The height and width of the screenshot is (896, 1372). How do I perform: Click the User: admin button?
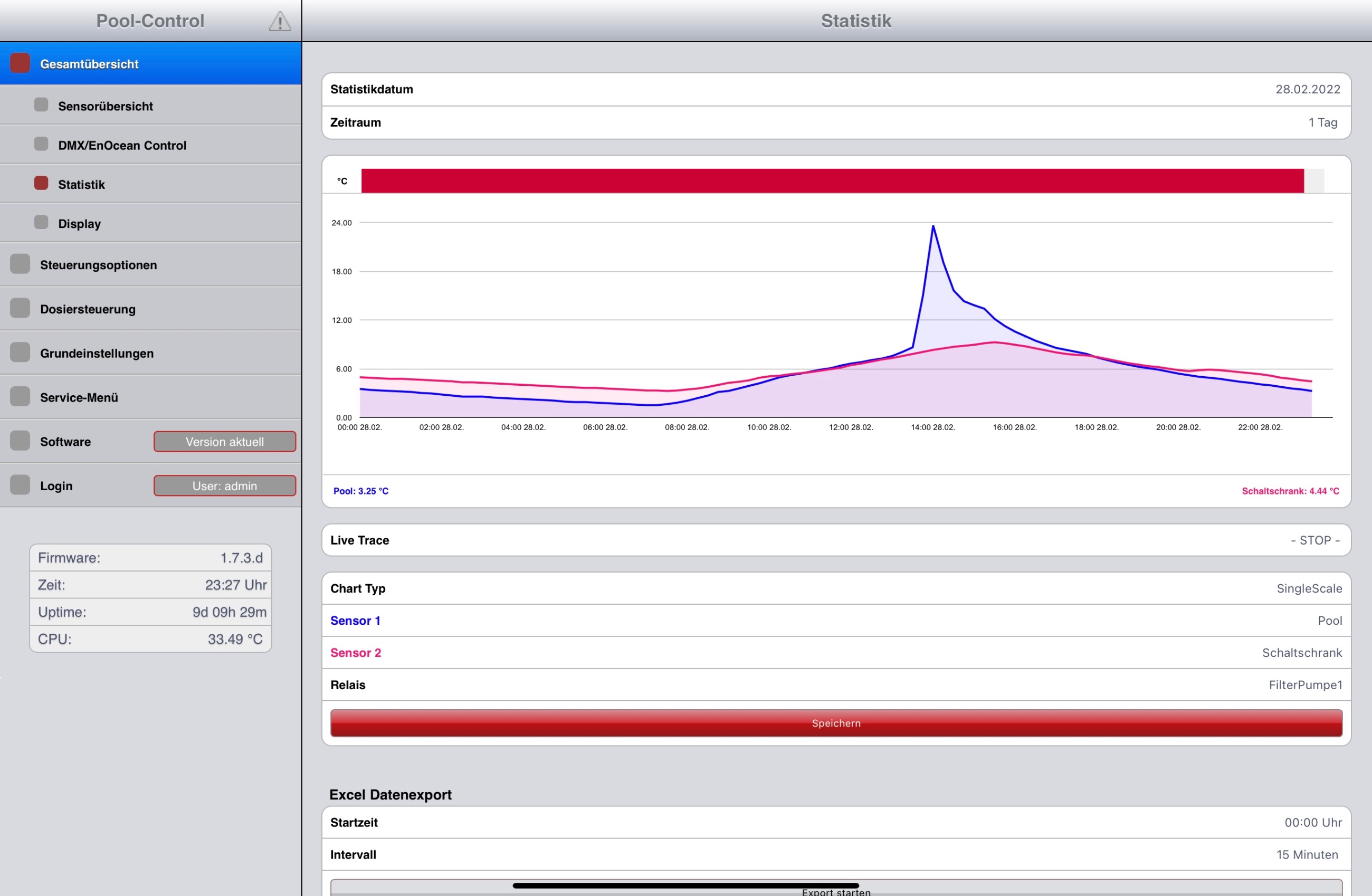point(225,486)
